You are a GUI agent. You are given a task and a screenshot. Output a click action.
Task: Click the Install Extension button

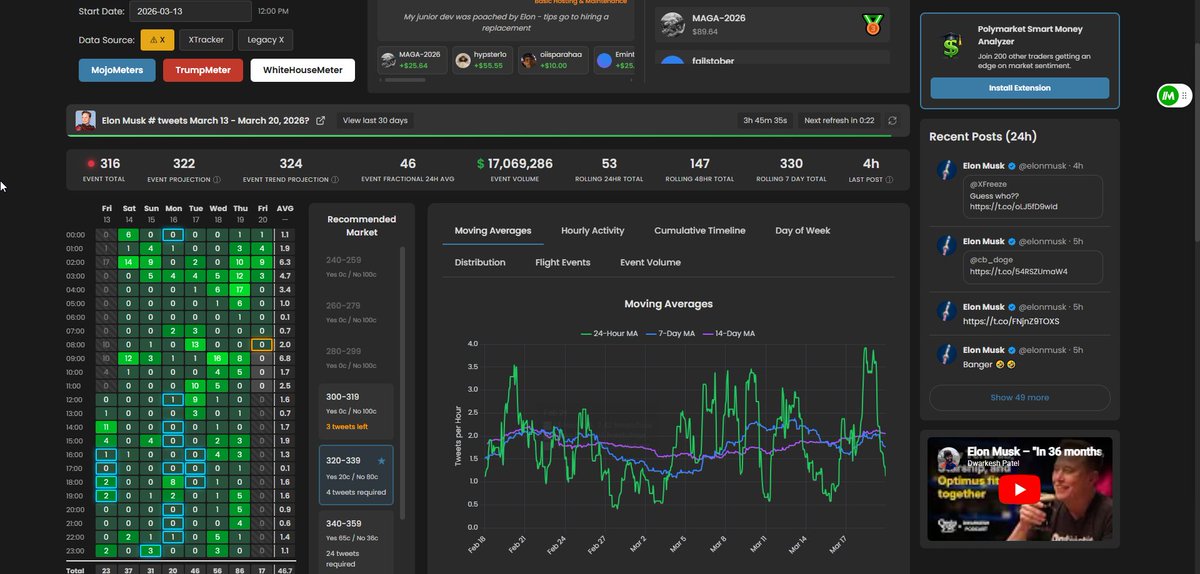(x=1020, y=88)
